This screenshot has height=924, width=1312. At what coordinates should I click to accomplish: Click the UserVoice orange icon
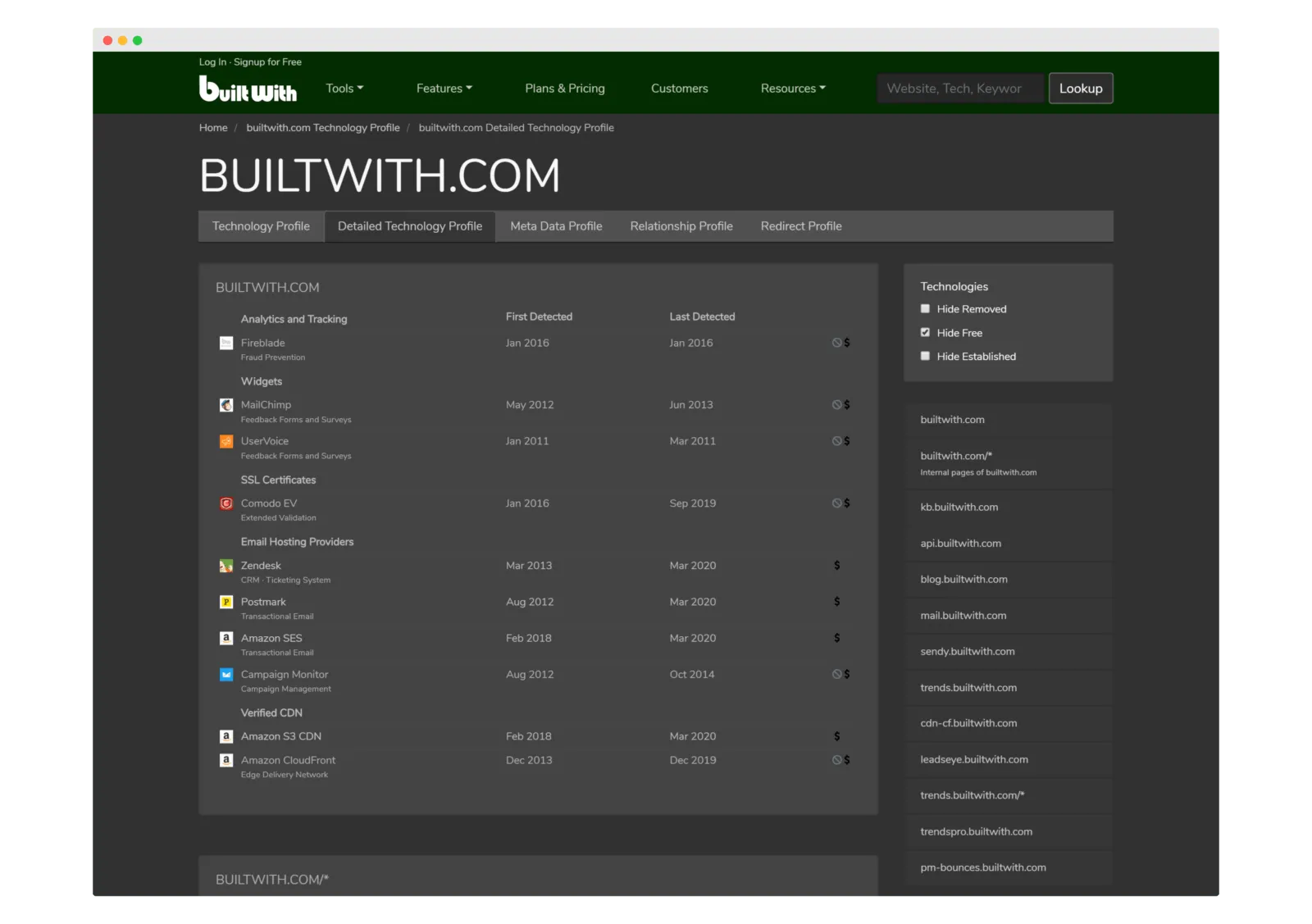pos(226,441)
